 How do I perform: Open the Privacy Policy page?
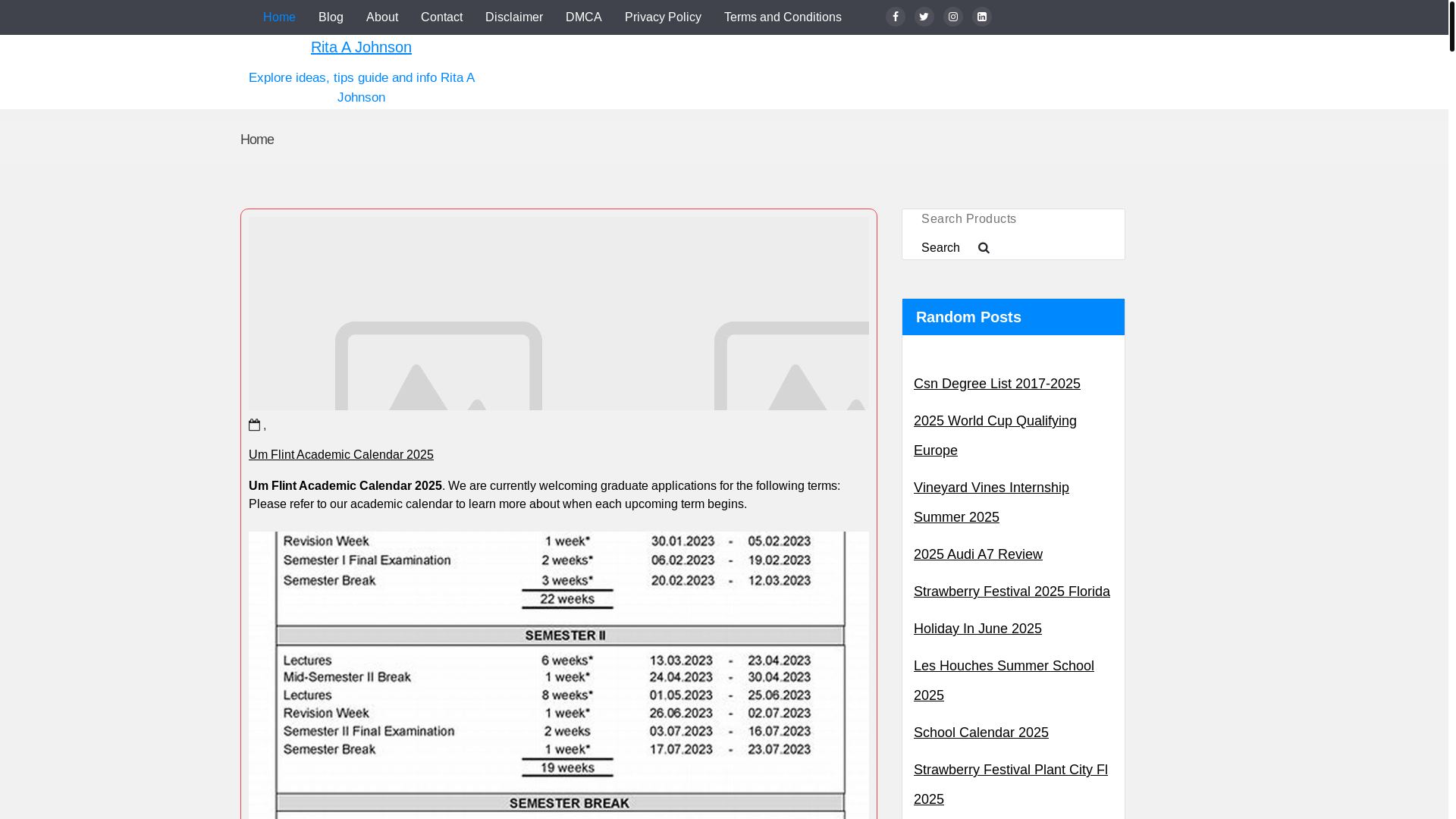click(x=663, y=17)
